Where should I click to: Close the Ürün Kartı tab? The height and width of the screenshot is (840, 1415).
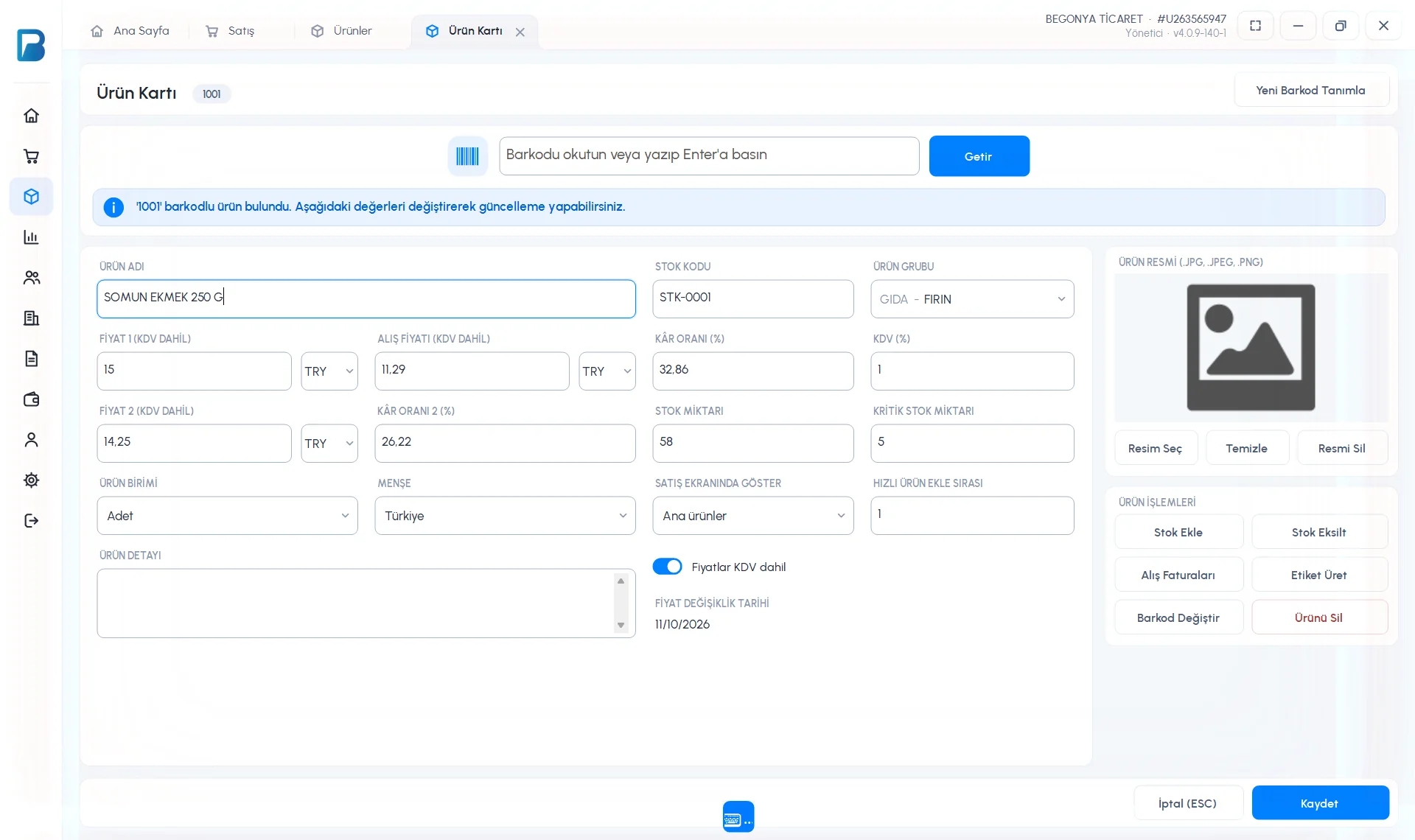520,32
